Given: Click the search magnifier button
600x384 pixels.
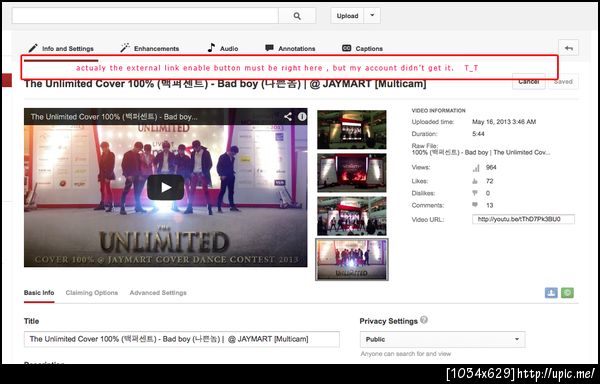Looking at the screenshot, I should tap(297, 16).
